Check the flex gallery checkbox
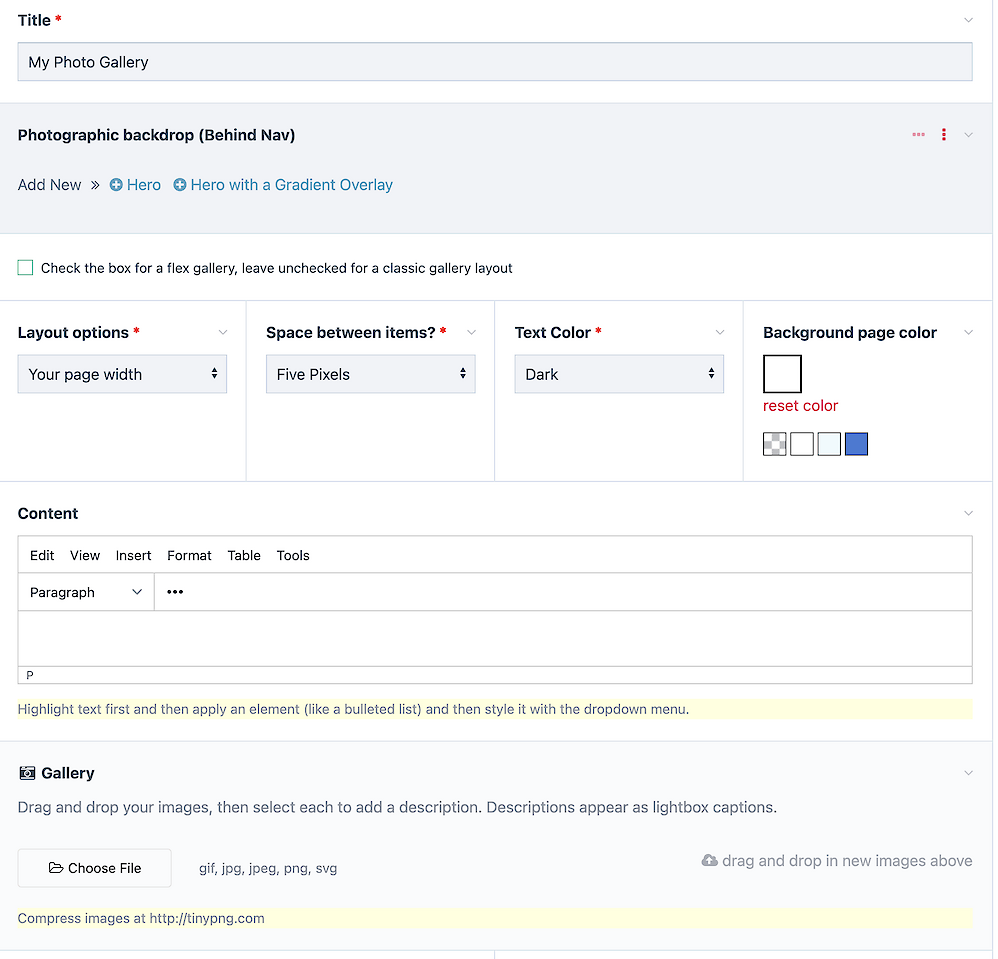The width and height of the screenshot is (998, 959). pyautogui.click(x=25, y=268)
